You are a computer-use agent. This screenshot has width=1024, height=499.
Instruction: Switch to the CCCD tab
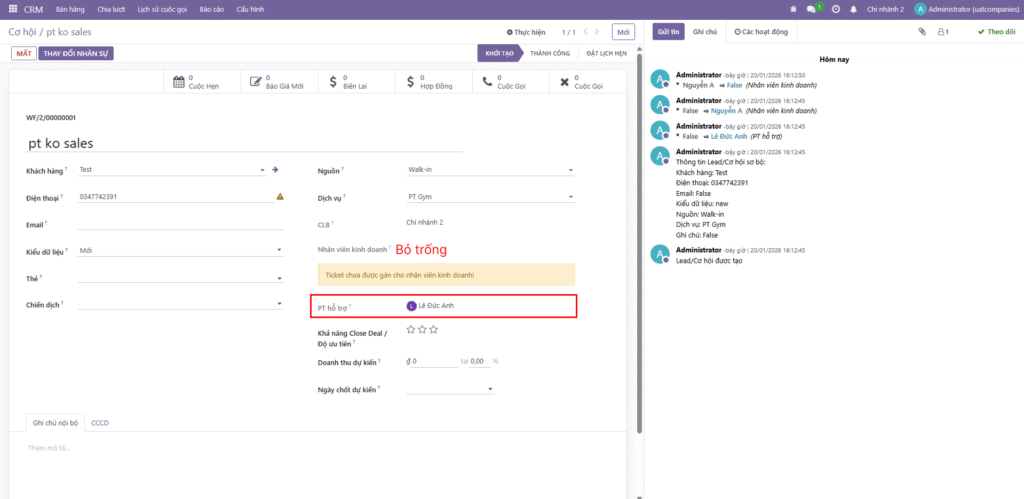coord(100,423)
